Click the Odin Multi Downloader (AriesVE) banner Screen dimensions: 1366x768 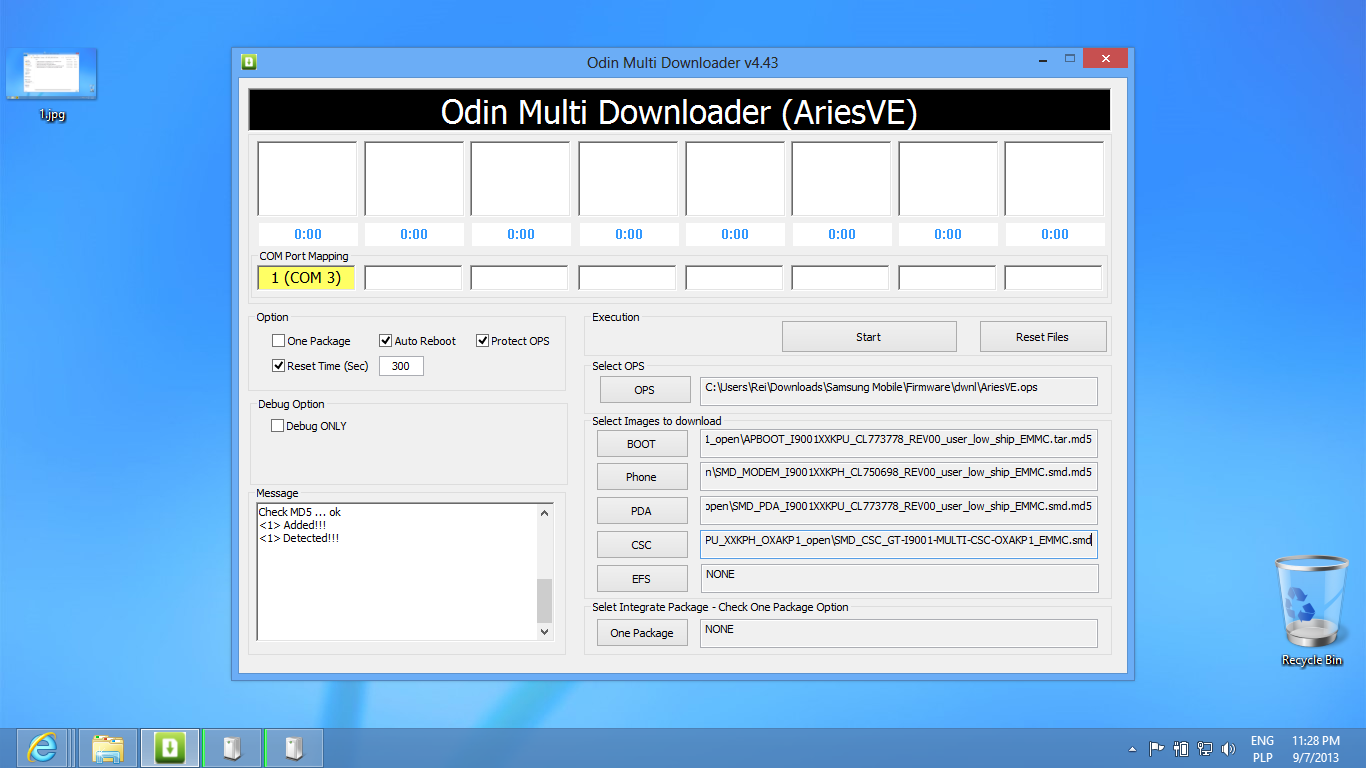pyautogui.click(x=679, y=111)
